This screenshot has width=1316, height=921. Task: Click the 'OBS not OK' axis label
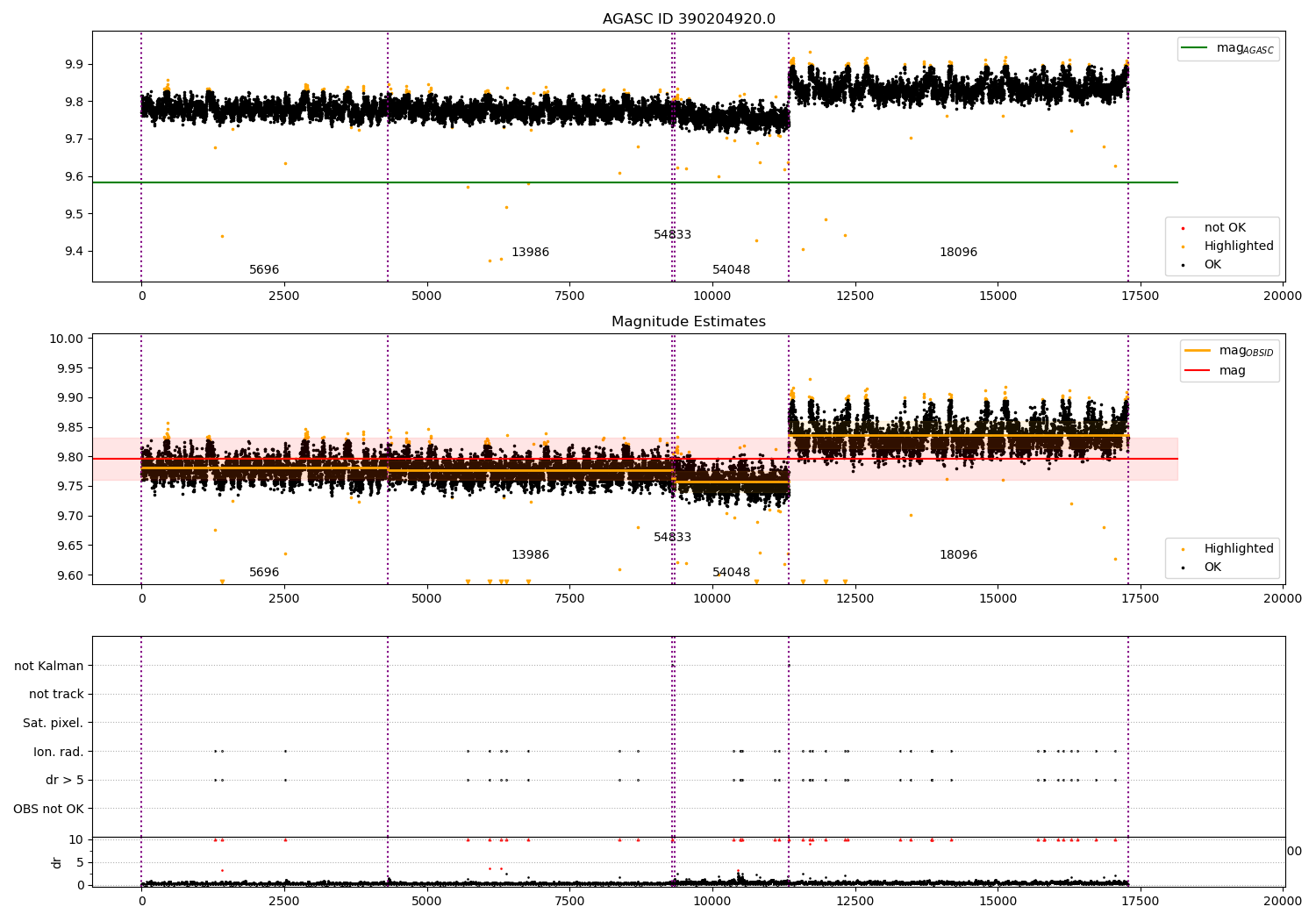[49, 809]
